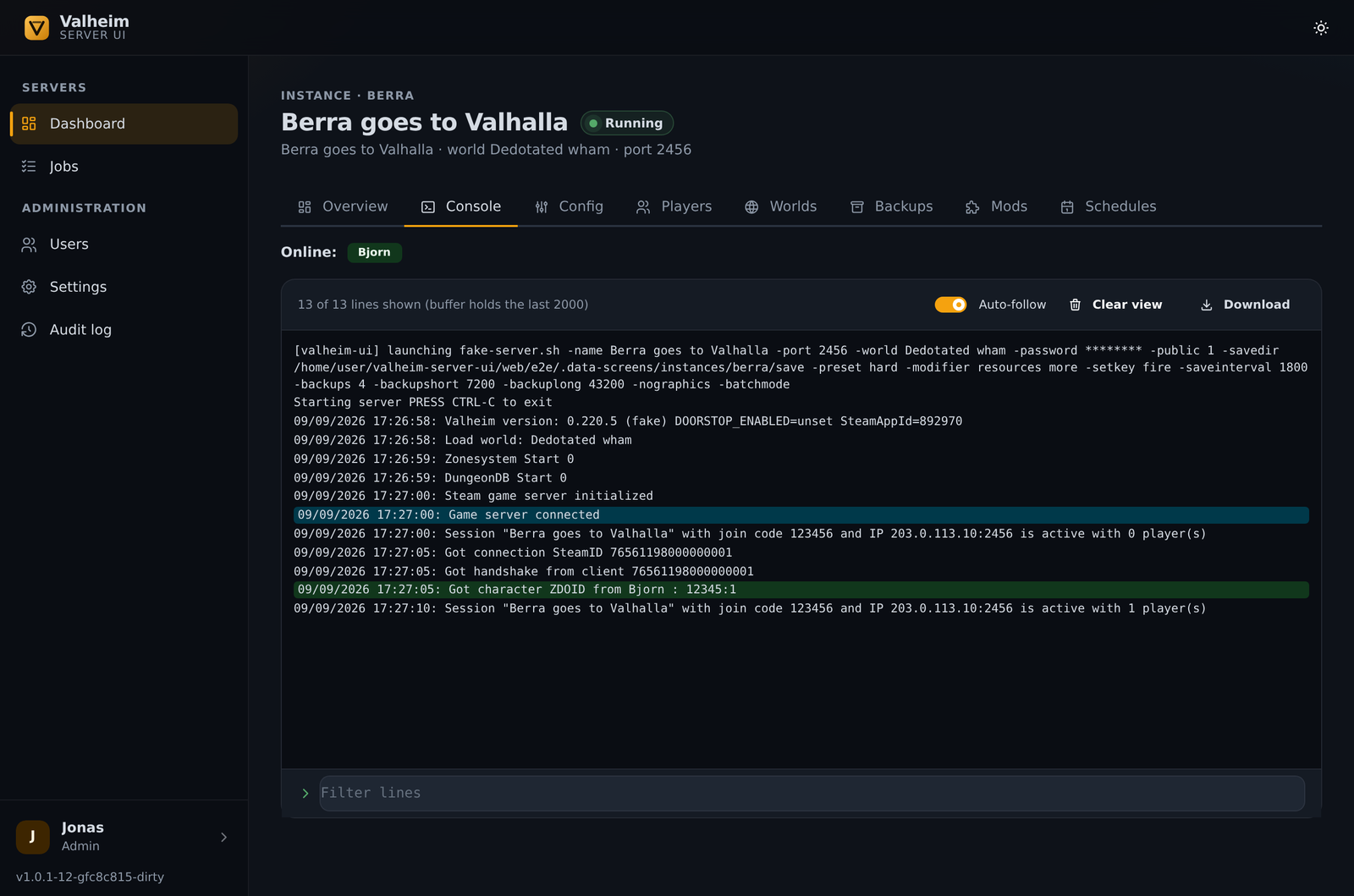Focus the Filter lines input field
This screenshot has height=896, width=1354.
(x=812, y=794)
